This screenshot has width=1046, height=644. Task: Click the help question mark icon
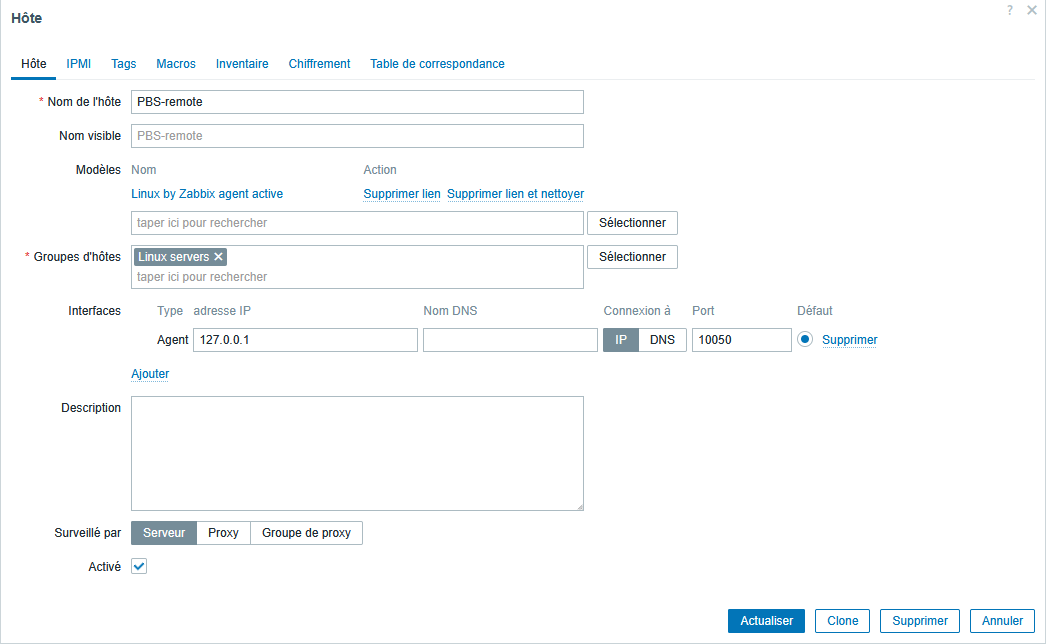click(x=1009, y=10)
